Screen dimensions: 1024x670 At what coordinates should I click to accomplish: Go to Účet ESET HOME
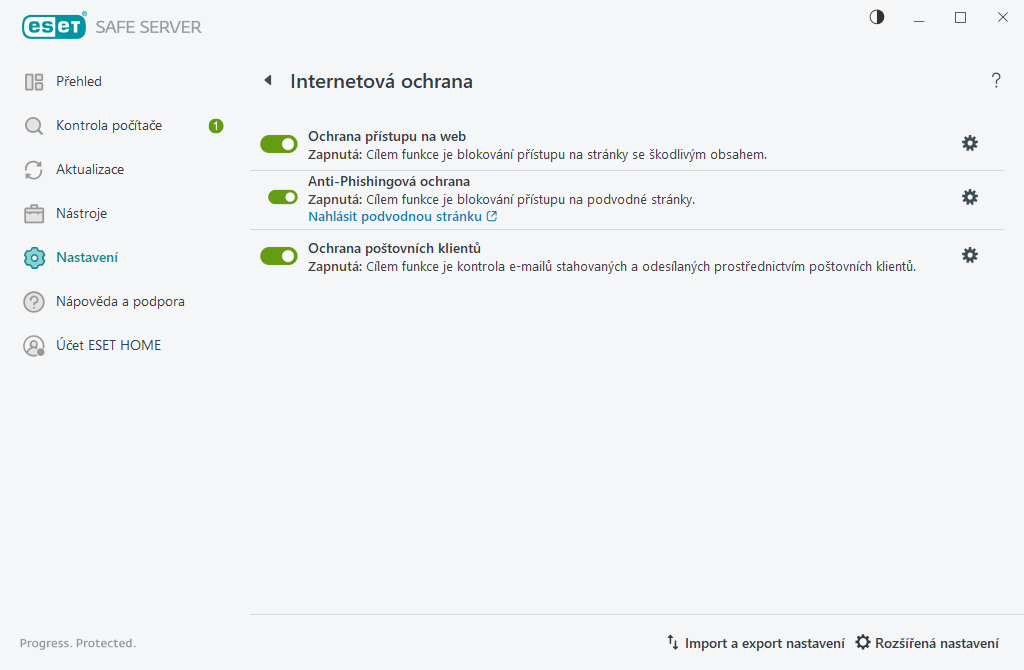108,346
